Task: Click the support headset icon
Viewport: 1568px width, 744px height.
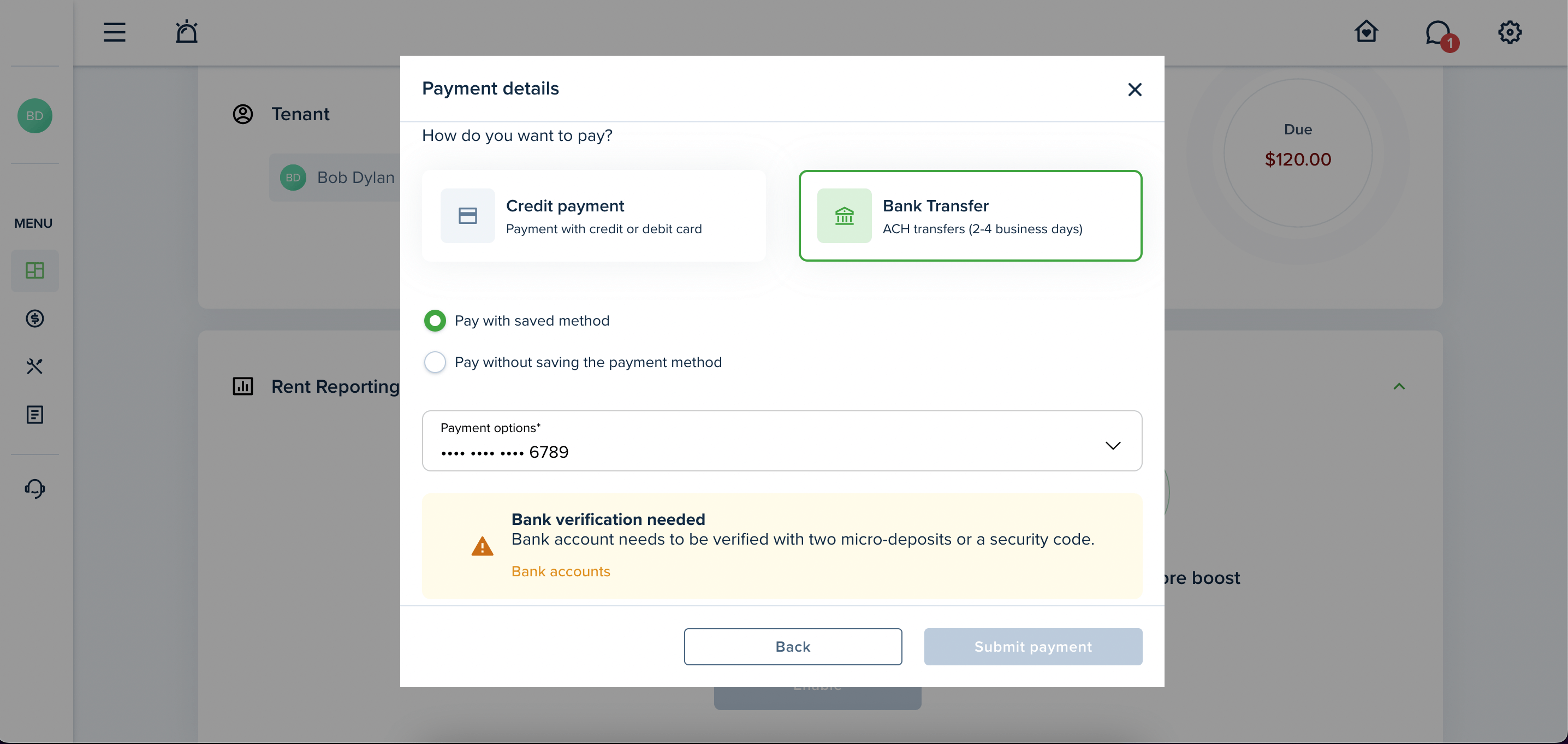Action: pos(35,488)
